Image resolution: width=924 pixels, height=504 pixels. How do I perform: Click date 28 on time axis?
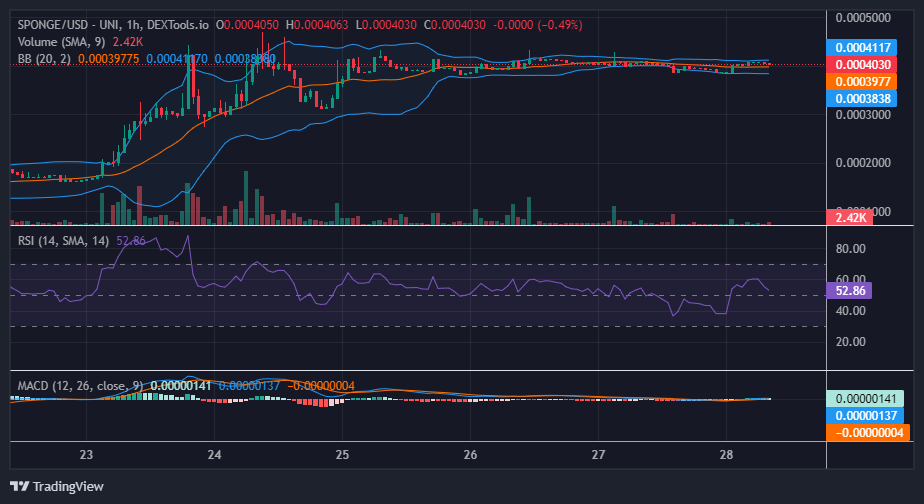(727, 454)
